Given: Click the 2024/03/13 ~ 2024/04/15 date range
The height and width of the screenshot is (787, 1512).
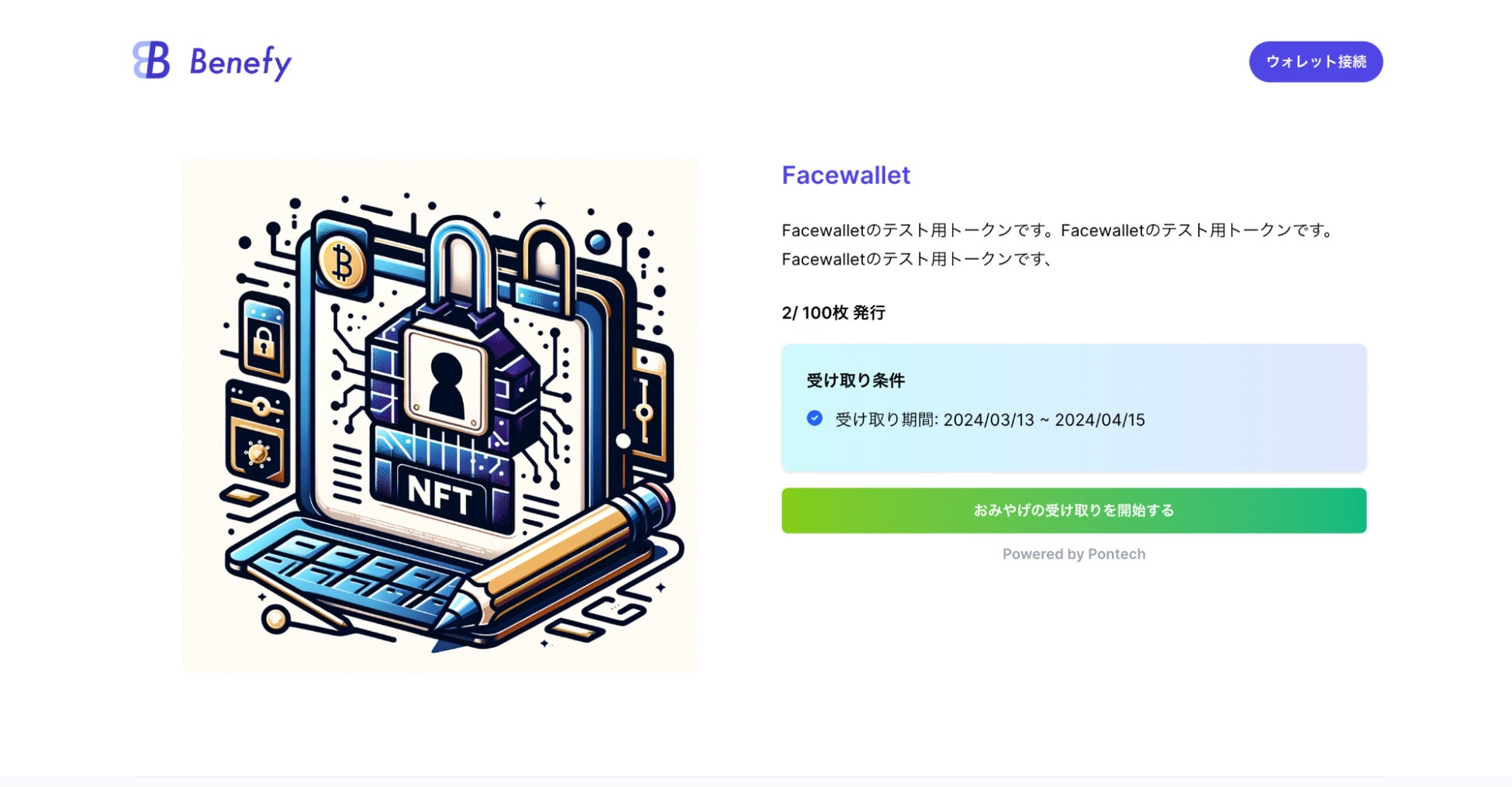Looking at the screenshot, I should coord(1044,420).
